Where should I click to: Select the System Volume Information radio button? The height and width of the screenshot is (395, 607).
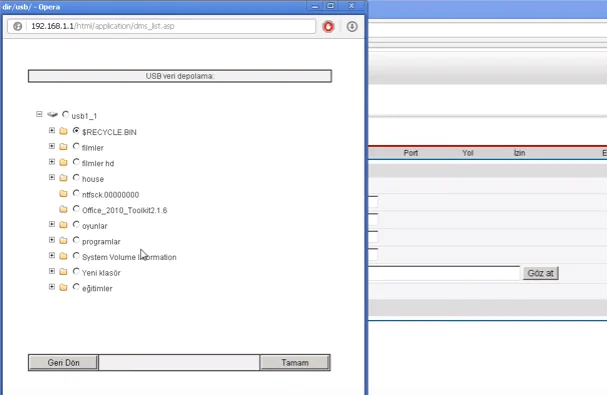(x=76, y=256)
